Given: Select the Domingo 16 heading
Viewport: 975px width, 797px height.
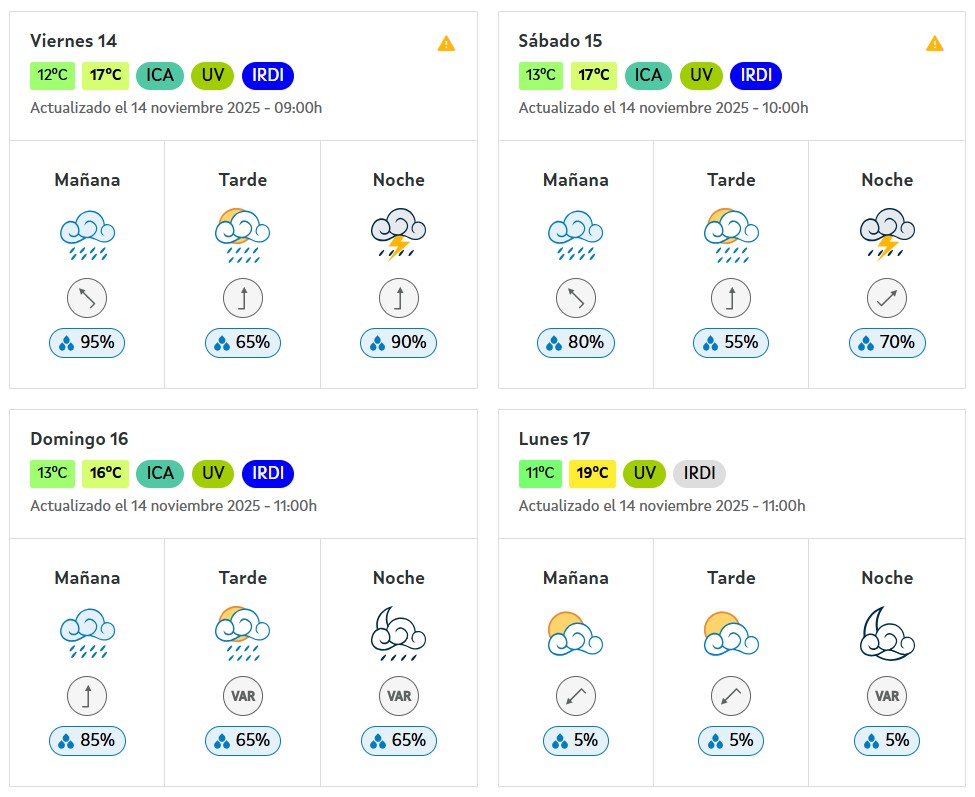Looking at the screenshot, I should [79, 439].
